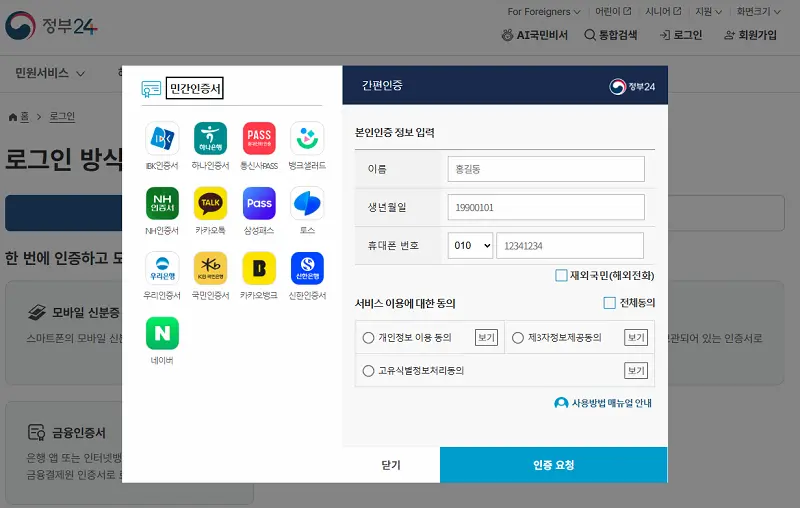Select the 카카오뱅크 icon
The image size is (800, 508).
click(259, 268)
